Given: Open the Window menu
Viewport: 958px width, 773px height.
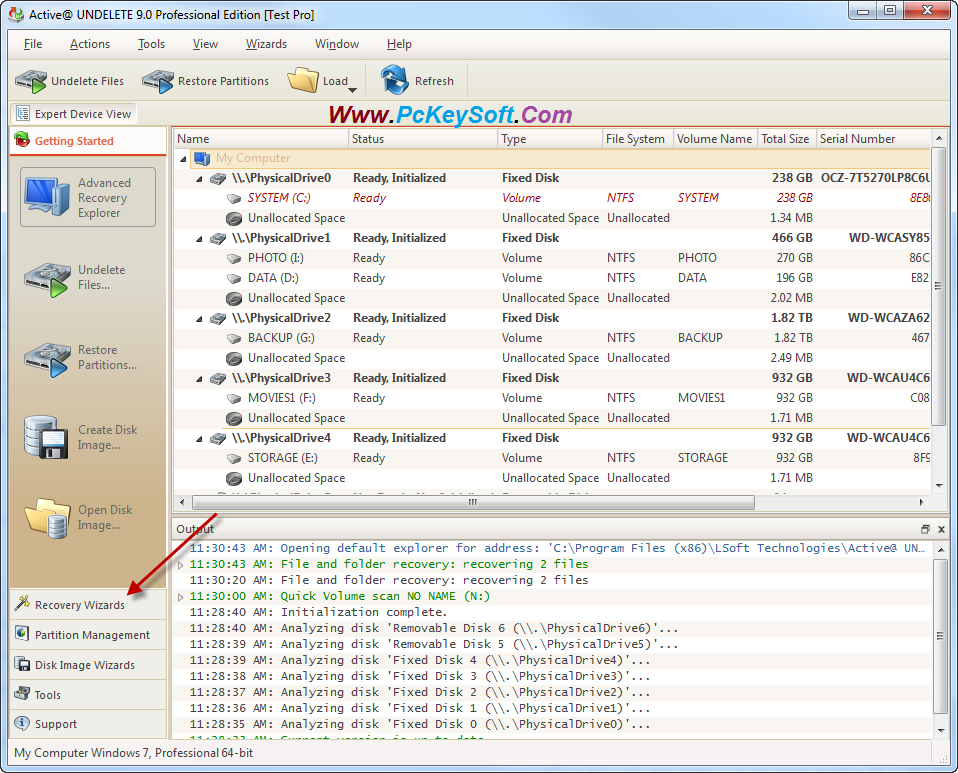Looking at the screenshot, I should tap(337, 44).
